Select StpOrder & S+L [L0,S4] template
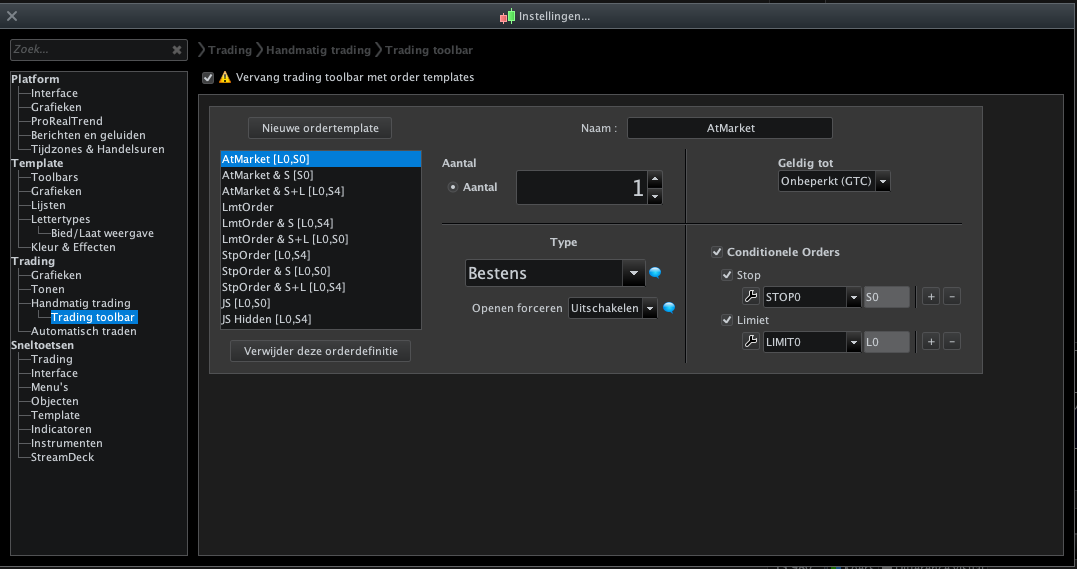Image resolution: width=1077 pixels, height=569 pixels. pos(321,287)
